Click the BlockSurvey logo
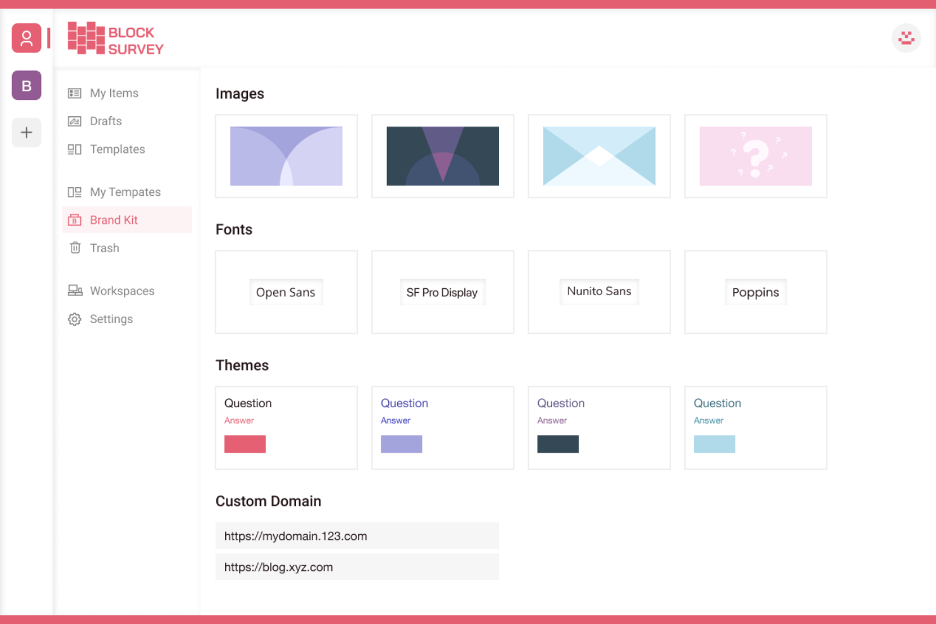Viewport: 936px width, 624px height. tap(110, 40)
